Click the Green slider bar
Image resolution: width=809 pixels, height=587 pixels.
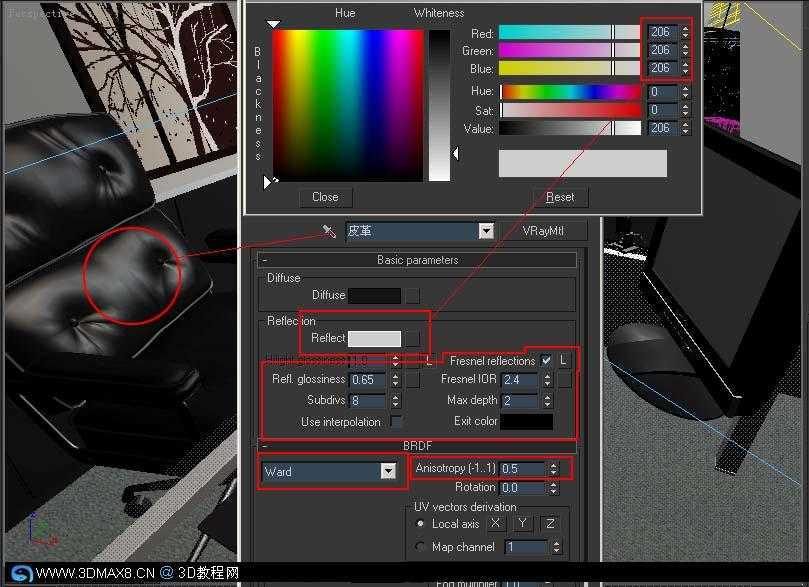click(x=570, y=51)
